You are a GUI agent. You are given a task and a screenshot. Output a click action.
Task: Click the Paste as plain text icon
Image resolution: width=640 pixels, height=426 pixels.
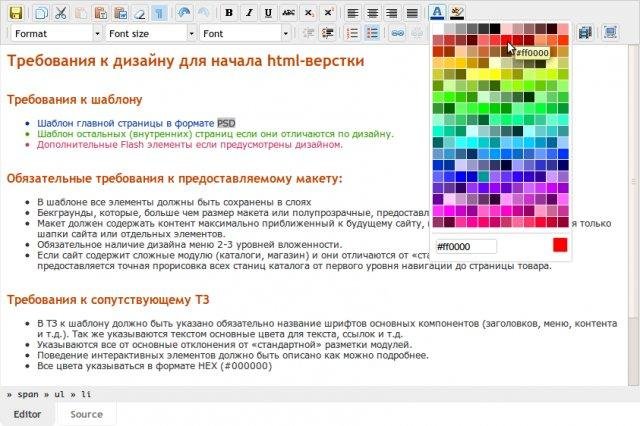coord(100,13)
